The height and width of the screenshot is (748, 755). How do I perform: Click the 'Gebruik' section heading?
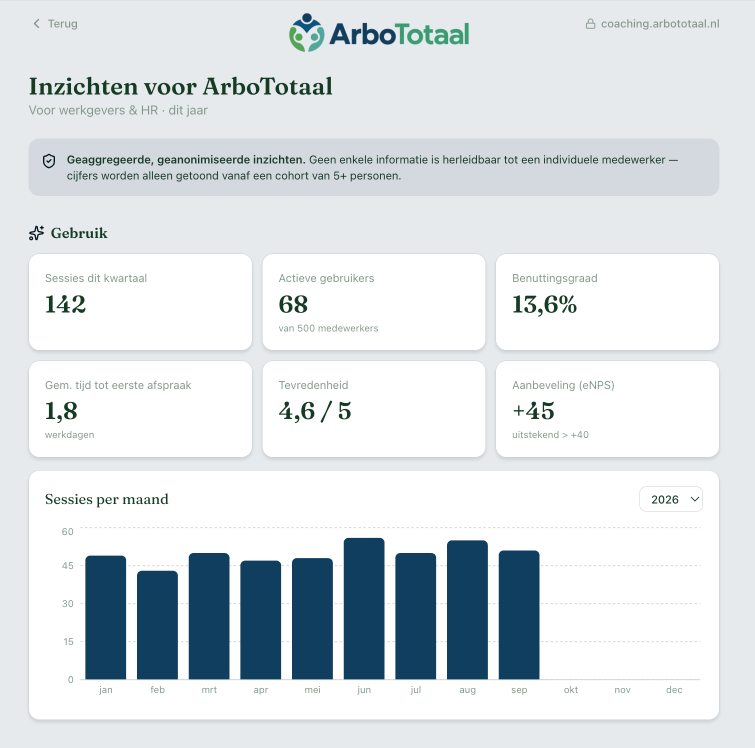click(x=79, y=233)
